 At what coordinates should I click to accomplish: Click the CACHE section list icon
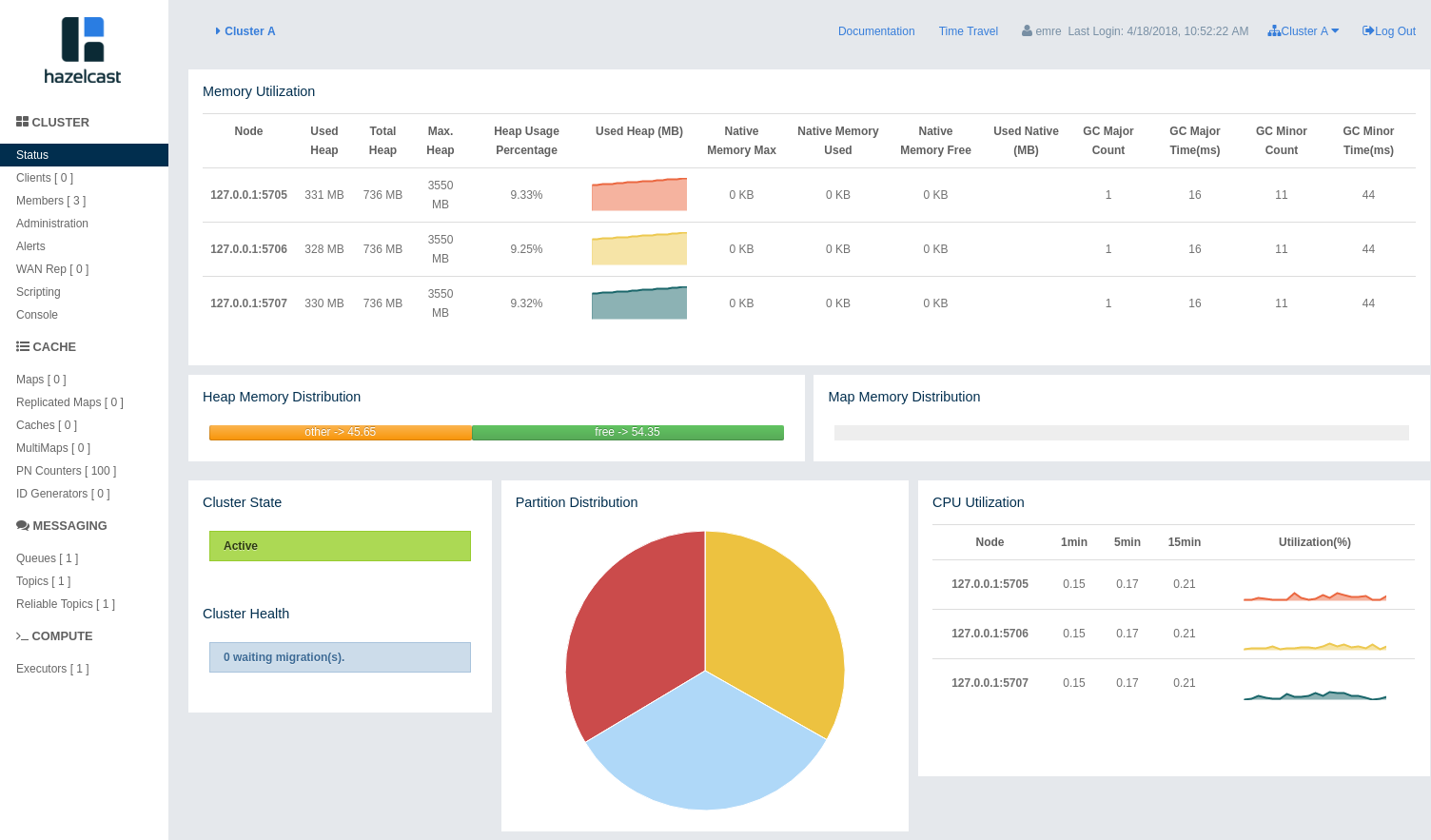pos(22,346)
